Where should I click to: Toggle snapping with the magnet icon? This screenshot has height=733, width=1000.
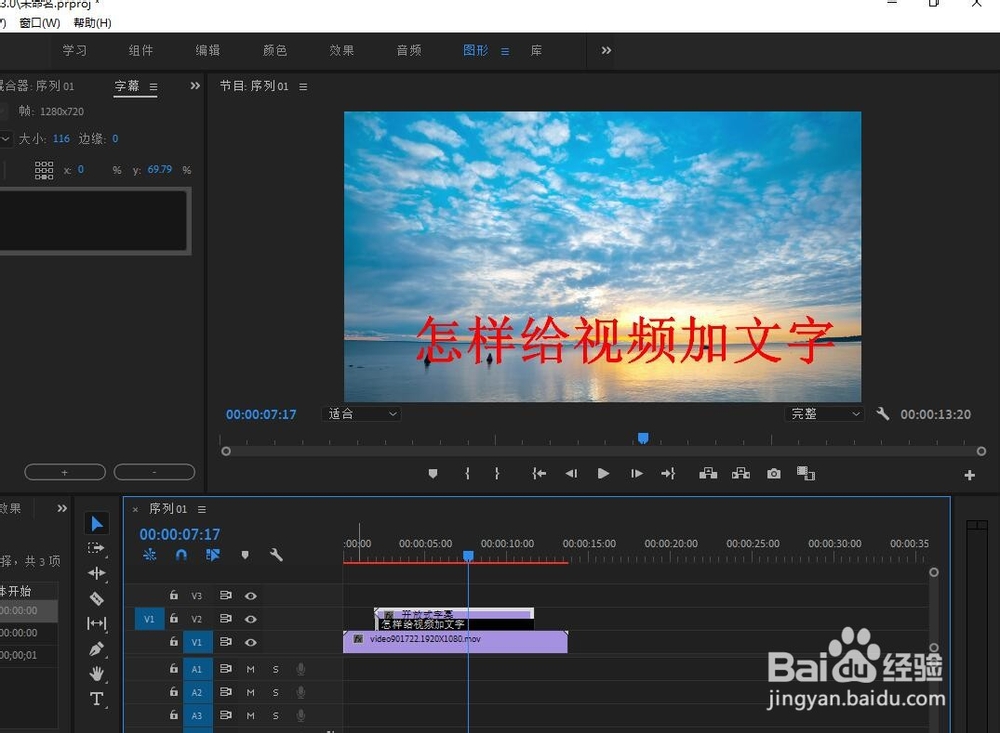tap(181, 554)
